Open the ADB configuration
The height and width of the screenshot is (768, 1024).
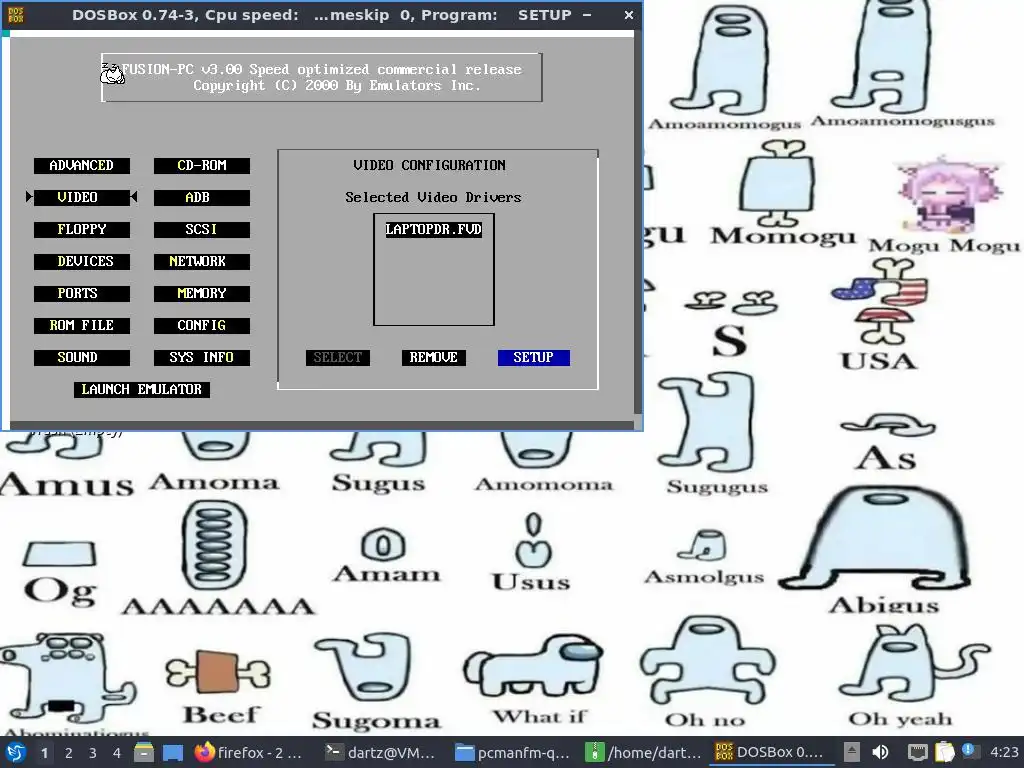(x=202, y=198)
